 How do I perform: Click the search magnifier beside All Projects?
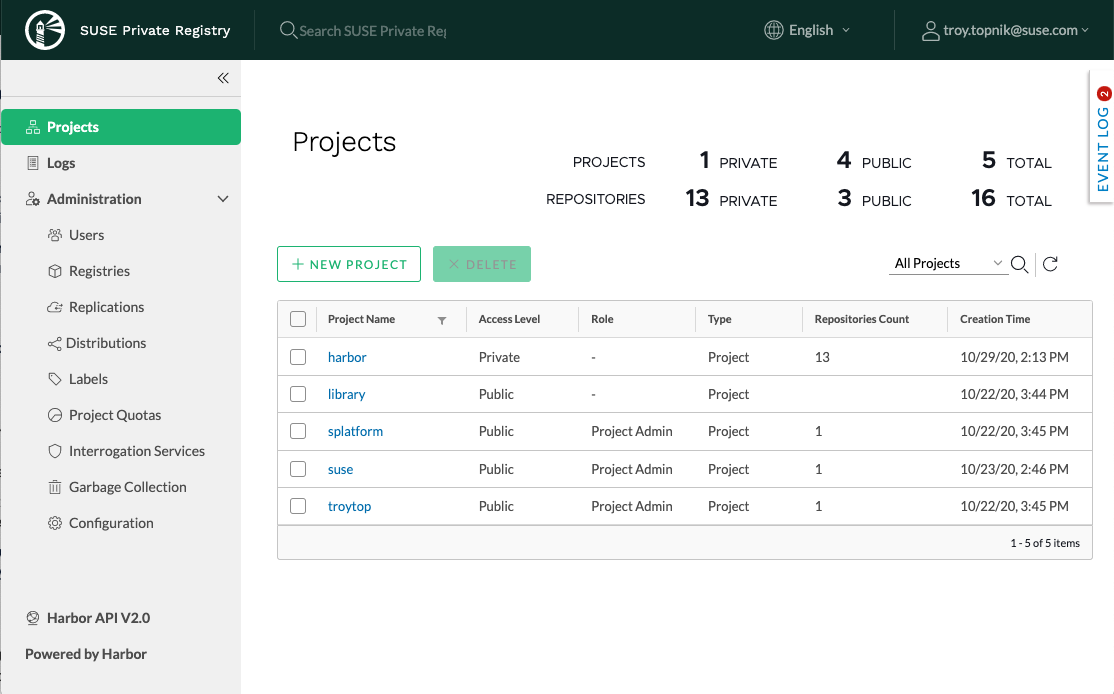coord(1019,264)
